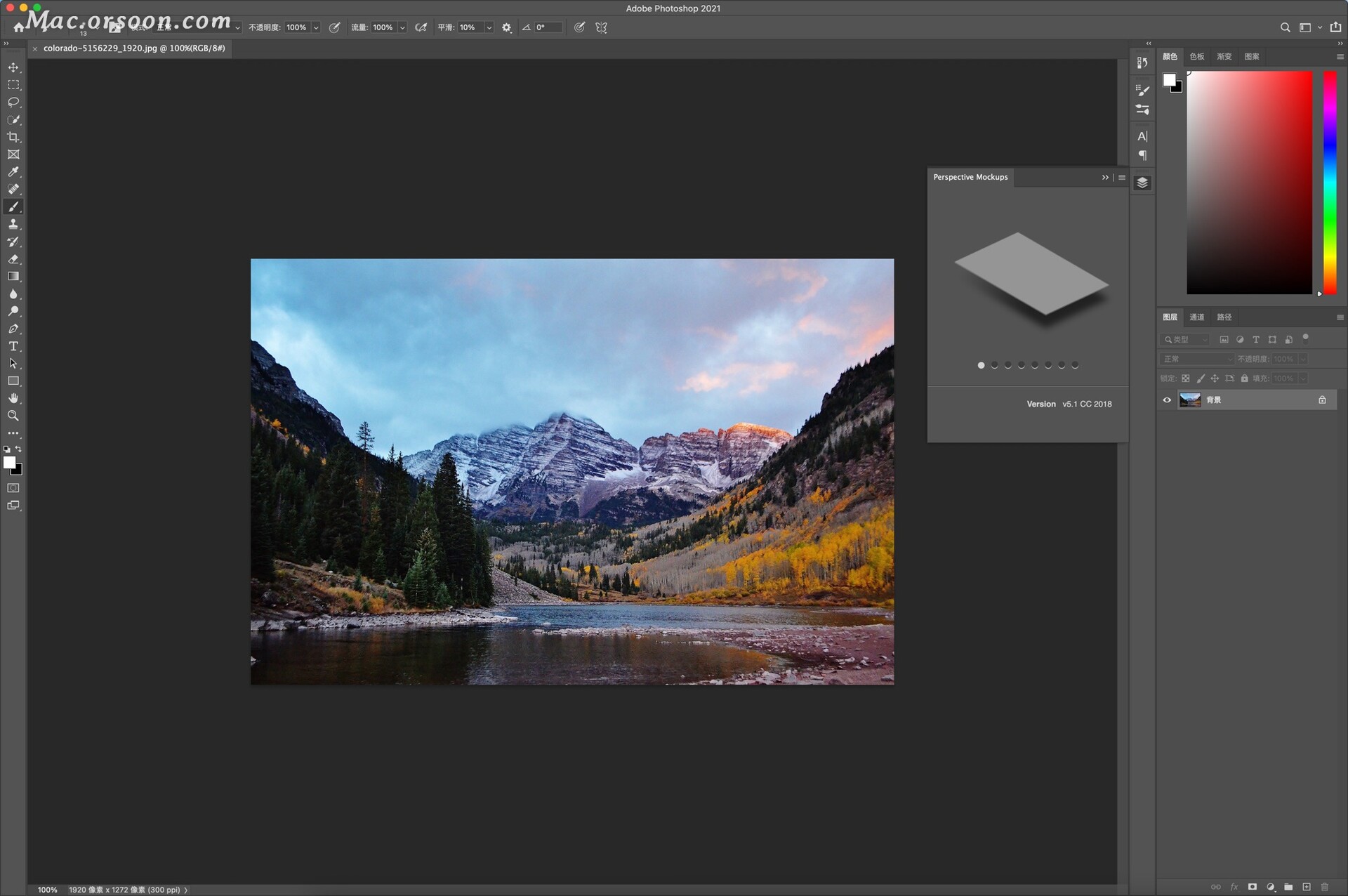Select the Move tool
Viewport: 1348px width, 896px height.
tap(13, 67)
